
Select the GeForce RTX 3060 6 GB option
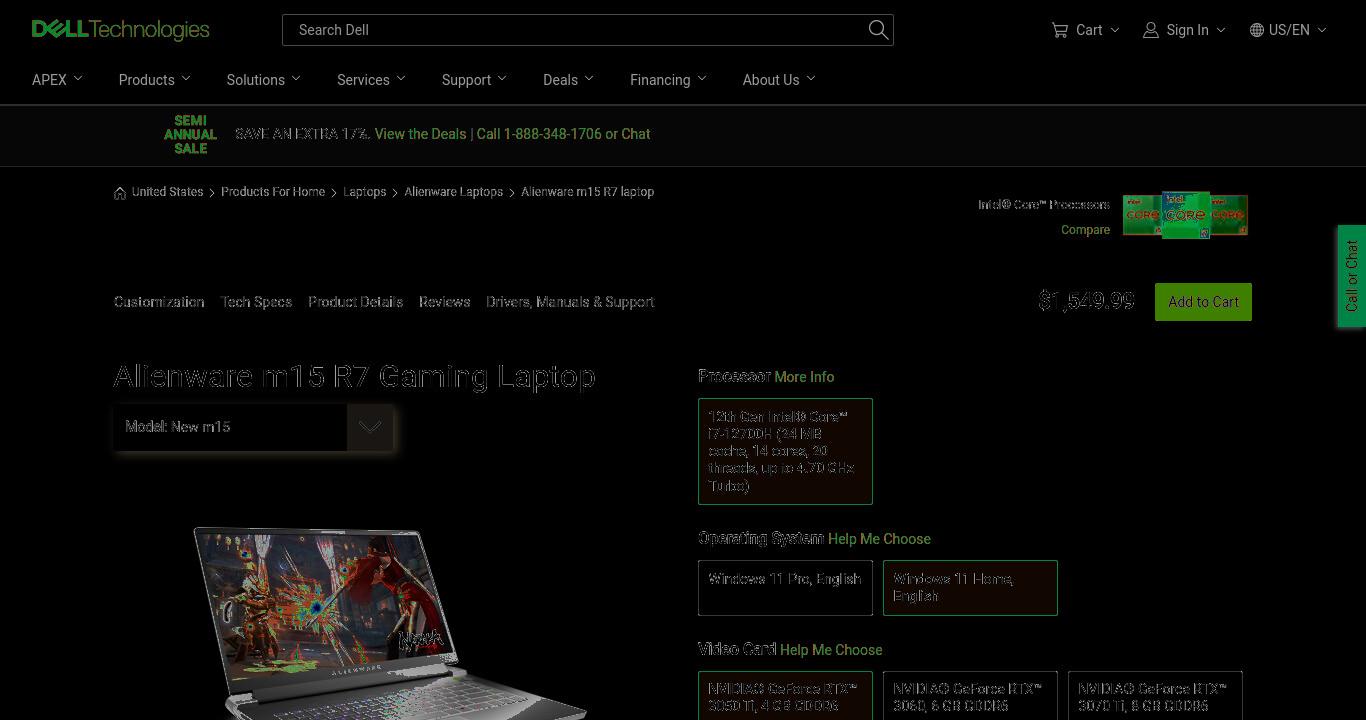click(970, 696)
